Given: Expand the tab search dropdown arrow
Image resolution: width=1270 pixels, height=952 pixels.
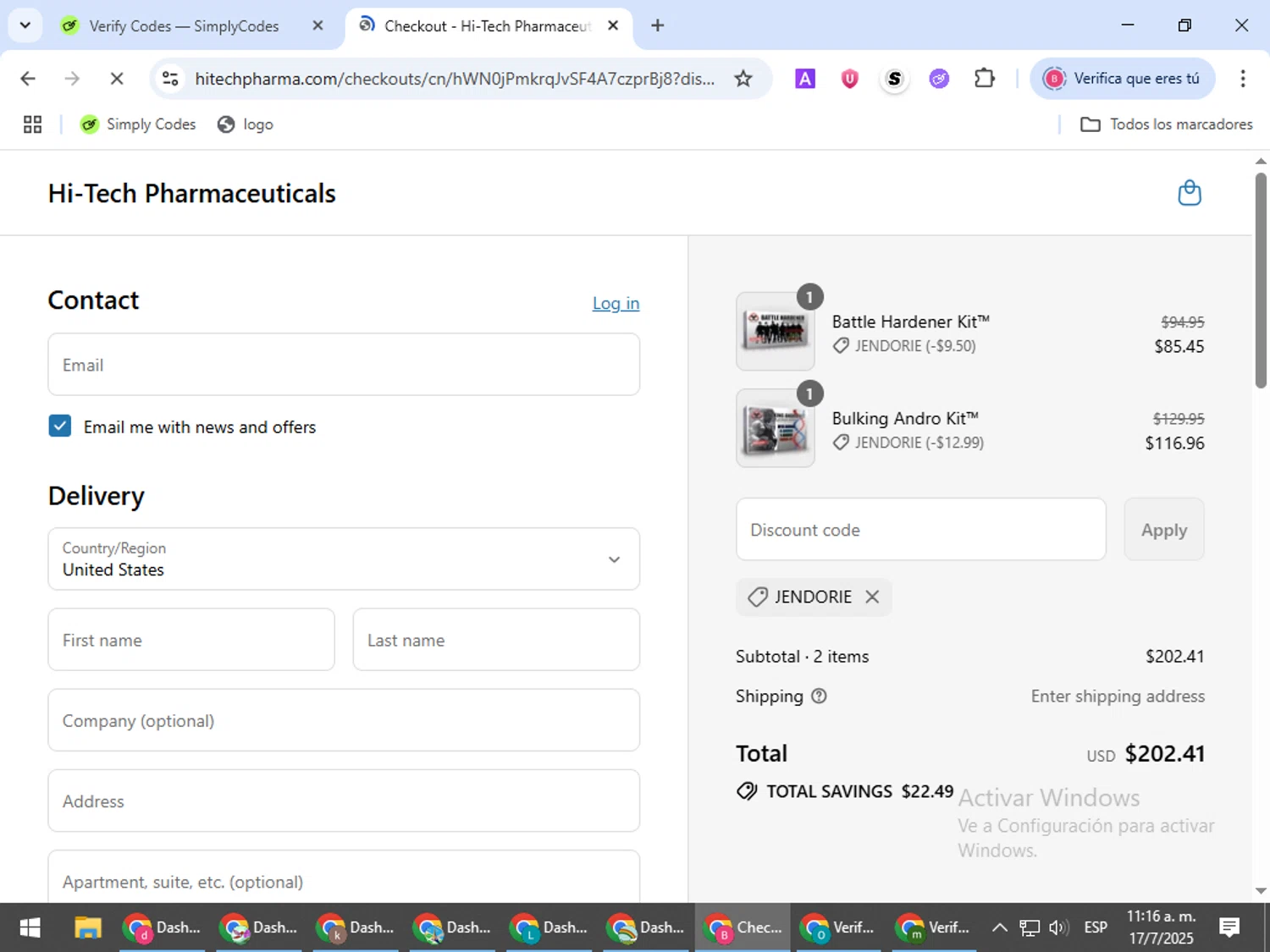Looking at the screenshot, I should pos(25,25).
